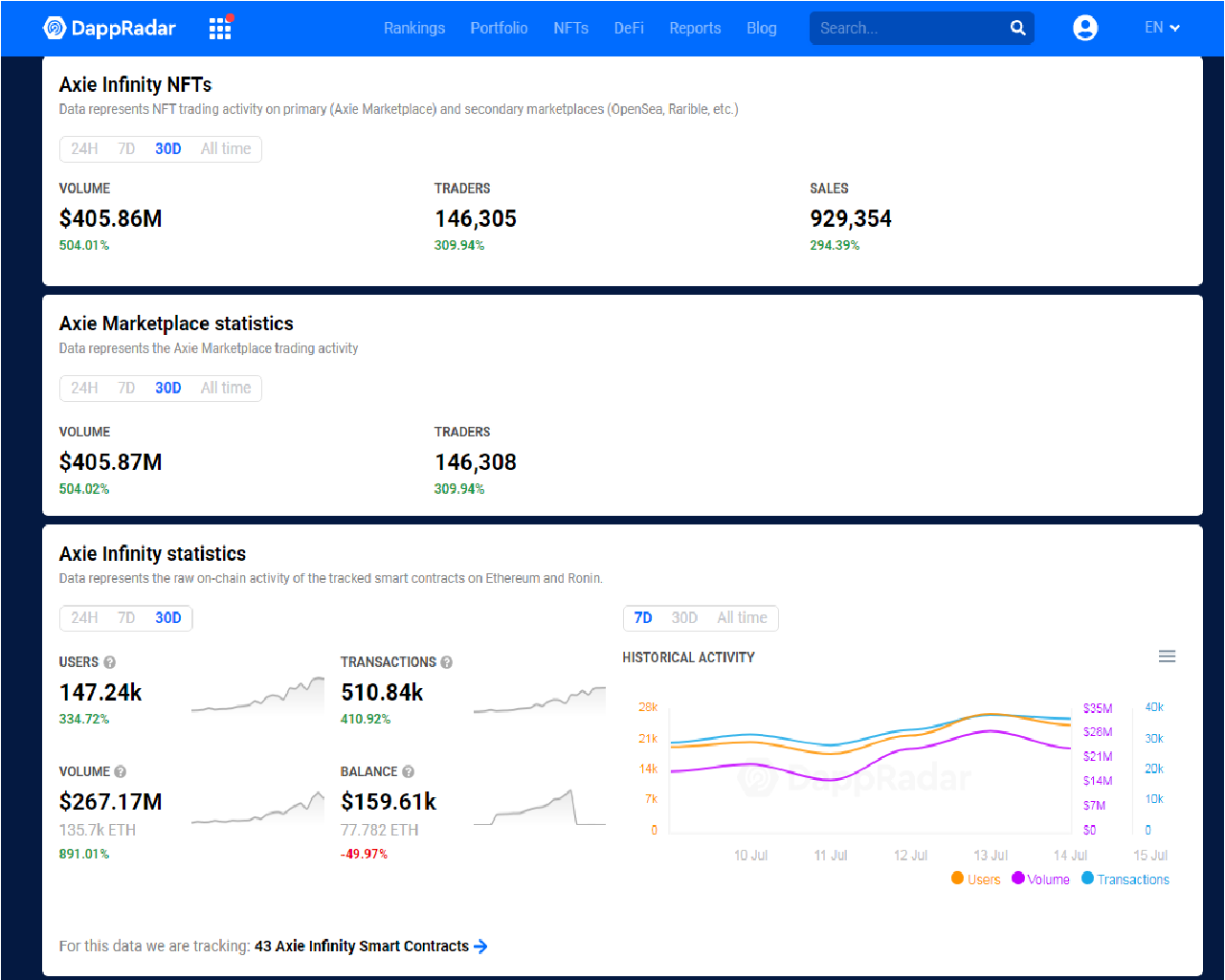The image size is (1225, 980).
Task: Click the 77.782 ETH value
Action: point(380,830)
